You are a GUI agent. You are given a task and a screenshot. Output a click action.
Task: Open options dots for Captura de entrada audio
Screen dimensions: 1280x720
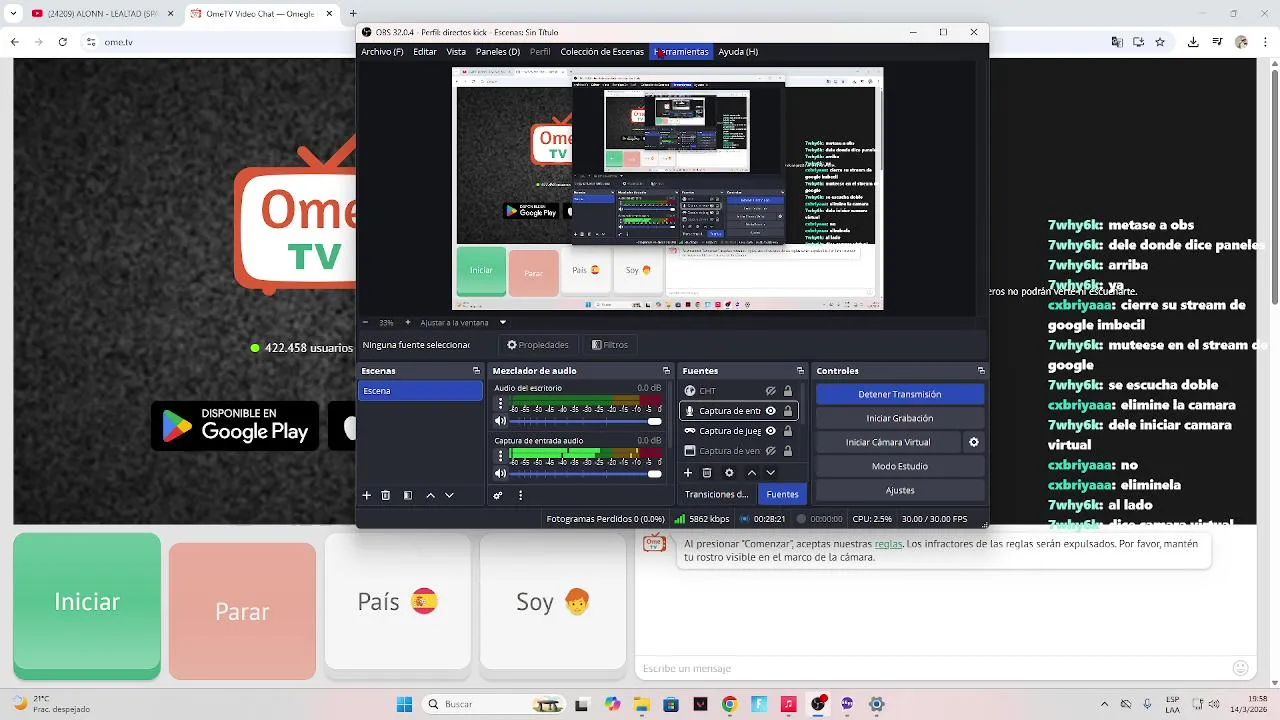[x=501, y=456]
